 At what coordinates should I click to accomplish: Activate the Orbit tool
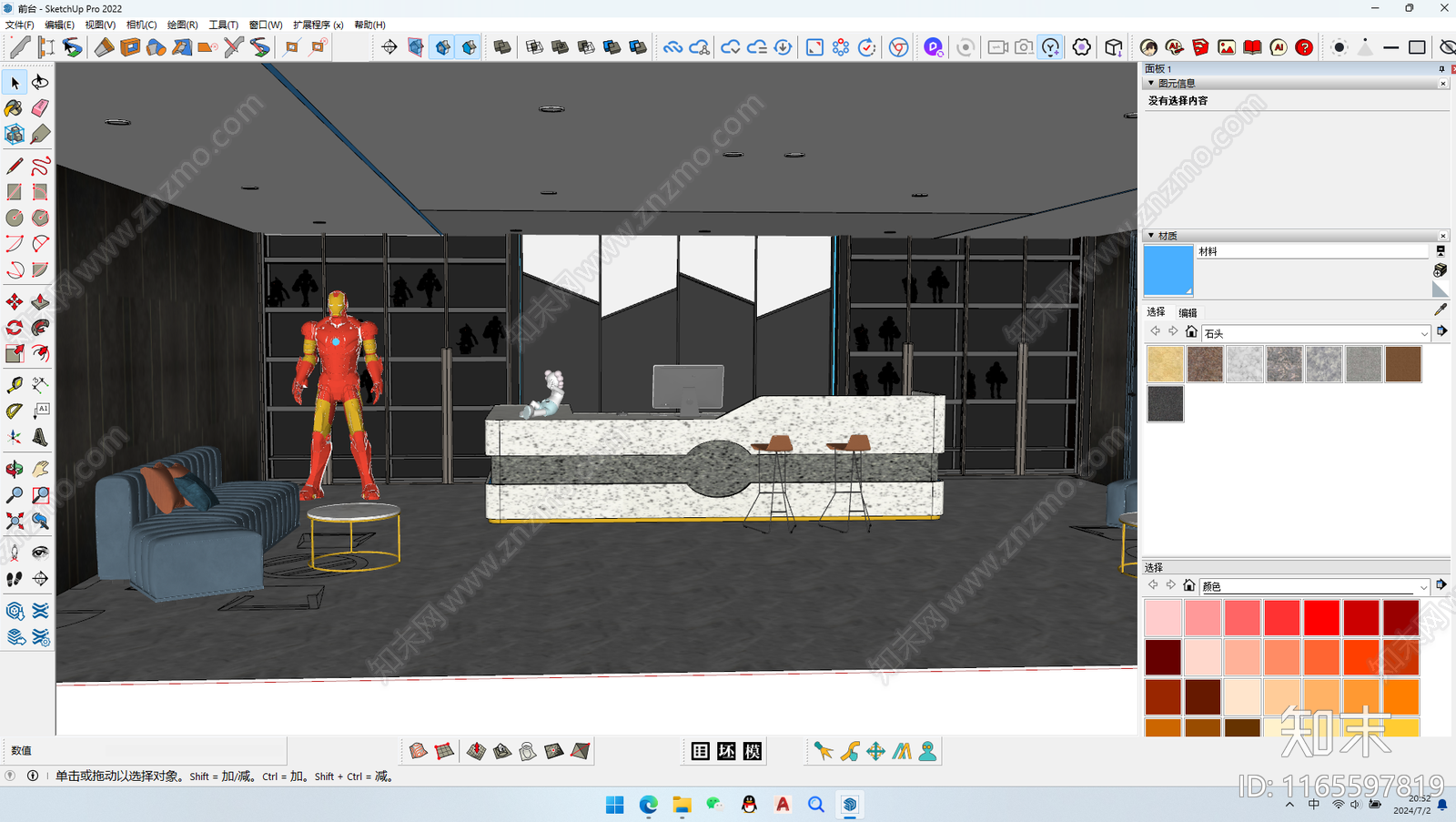click(15, 470)
